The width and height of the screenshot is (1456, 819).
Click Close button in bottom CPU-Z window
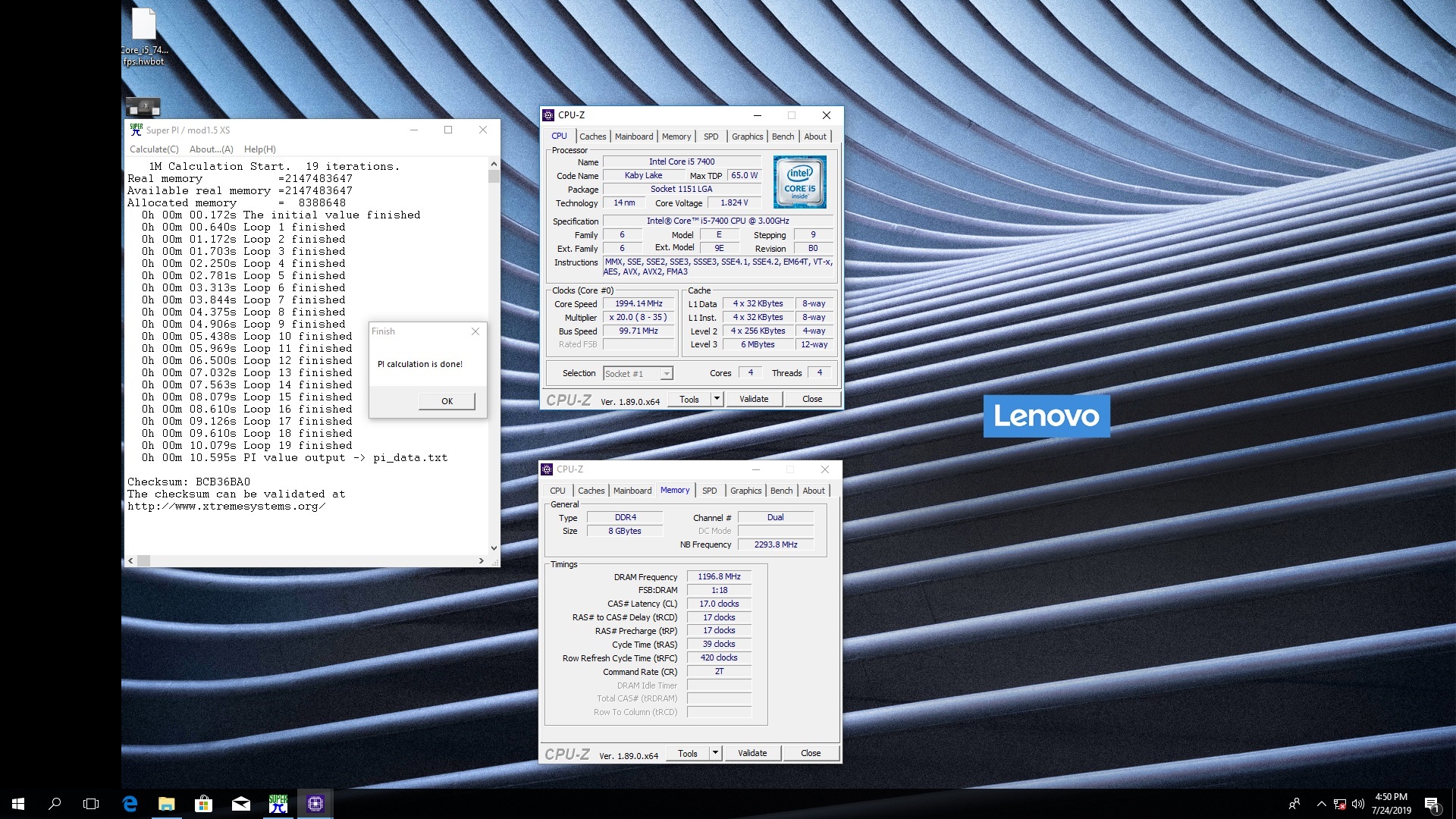pos(811,753)
